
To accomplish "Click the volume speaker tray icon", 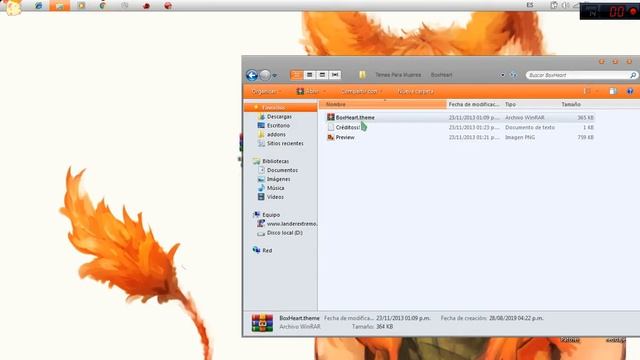I will (x=565, y=5).
